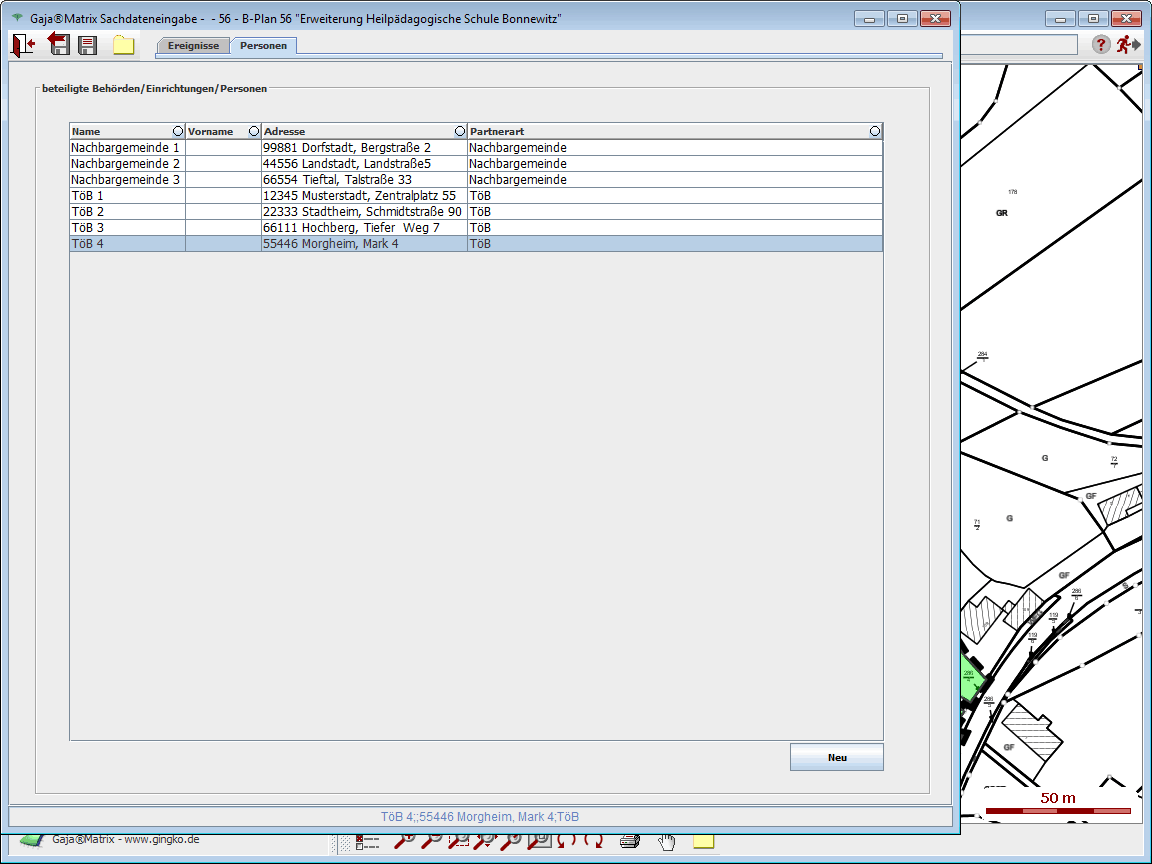1152x864 pixels.
Task: Open the yellow folder icon in dialog toolbar
Action: (x=123, y=45)
